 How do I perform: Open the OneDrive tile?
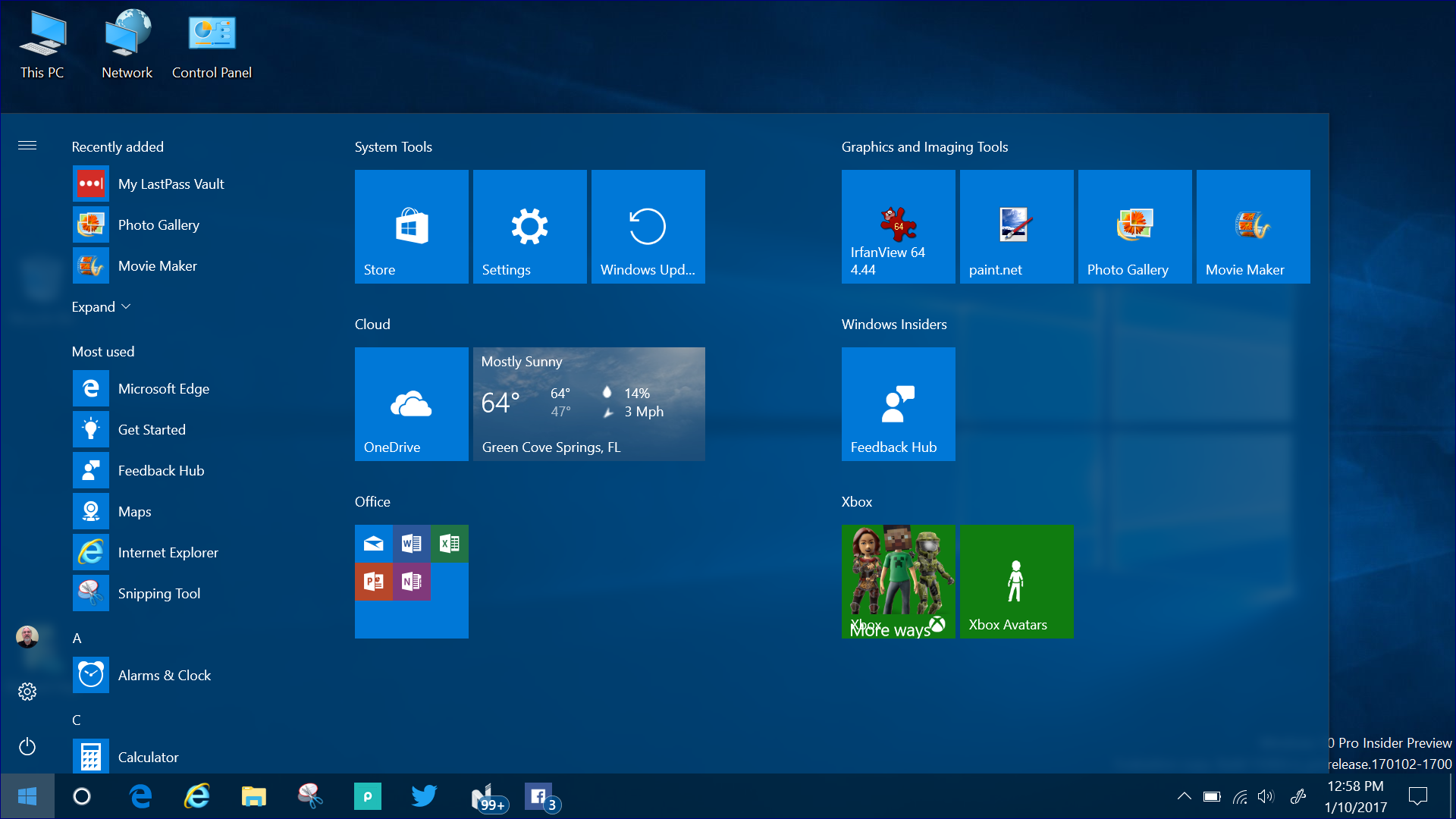(x=411, y=403)
